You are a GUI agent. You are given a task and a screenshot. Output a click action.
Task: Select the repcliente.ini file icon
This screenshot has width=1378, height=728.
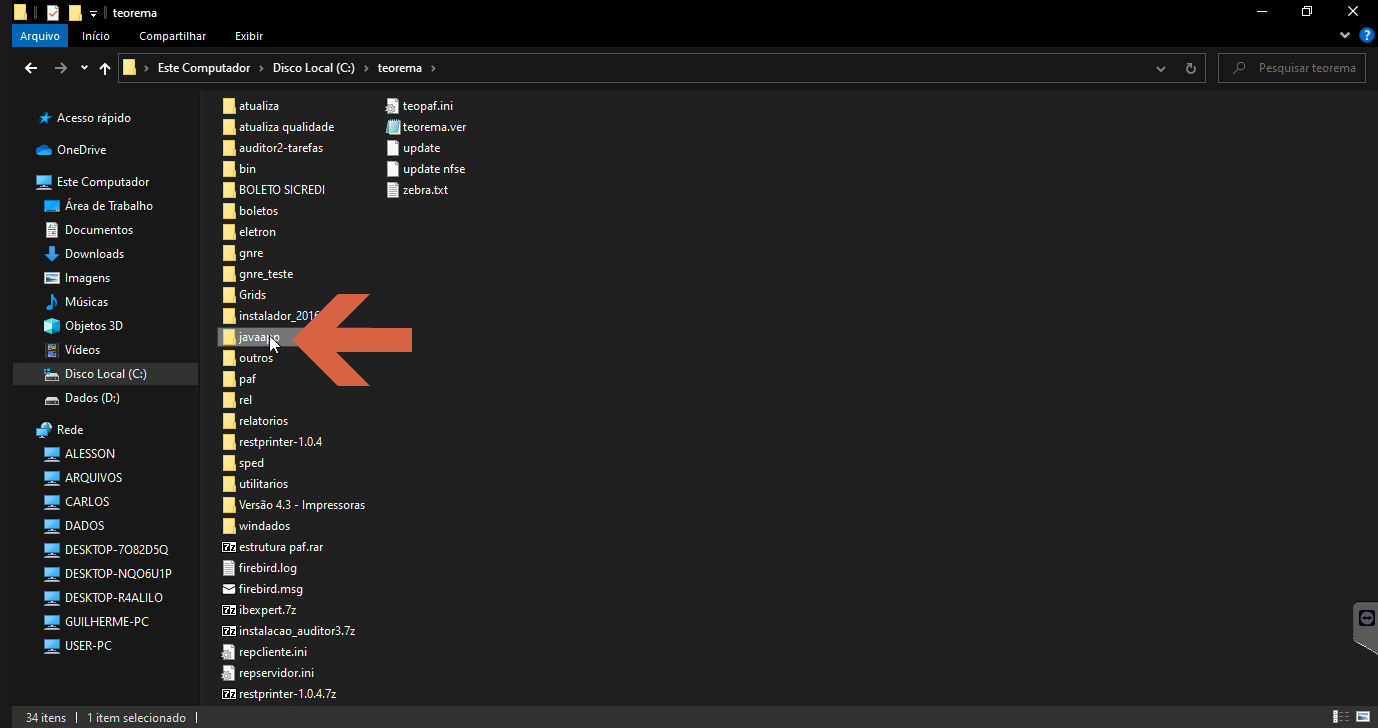click(229, 652)
